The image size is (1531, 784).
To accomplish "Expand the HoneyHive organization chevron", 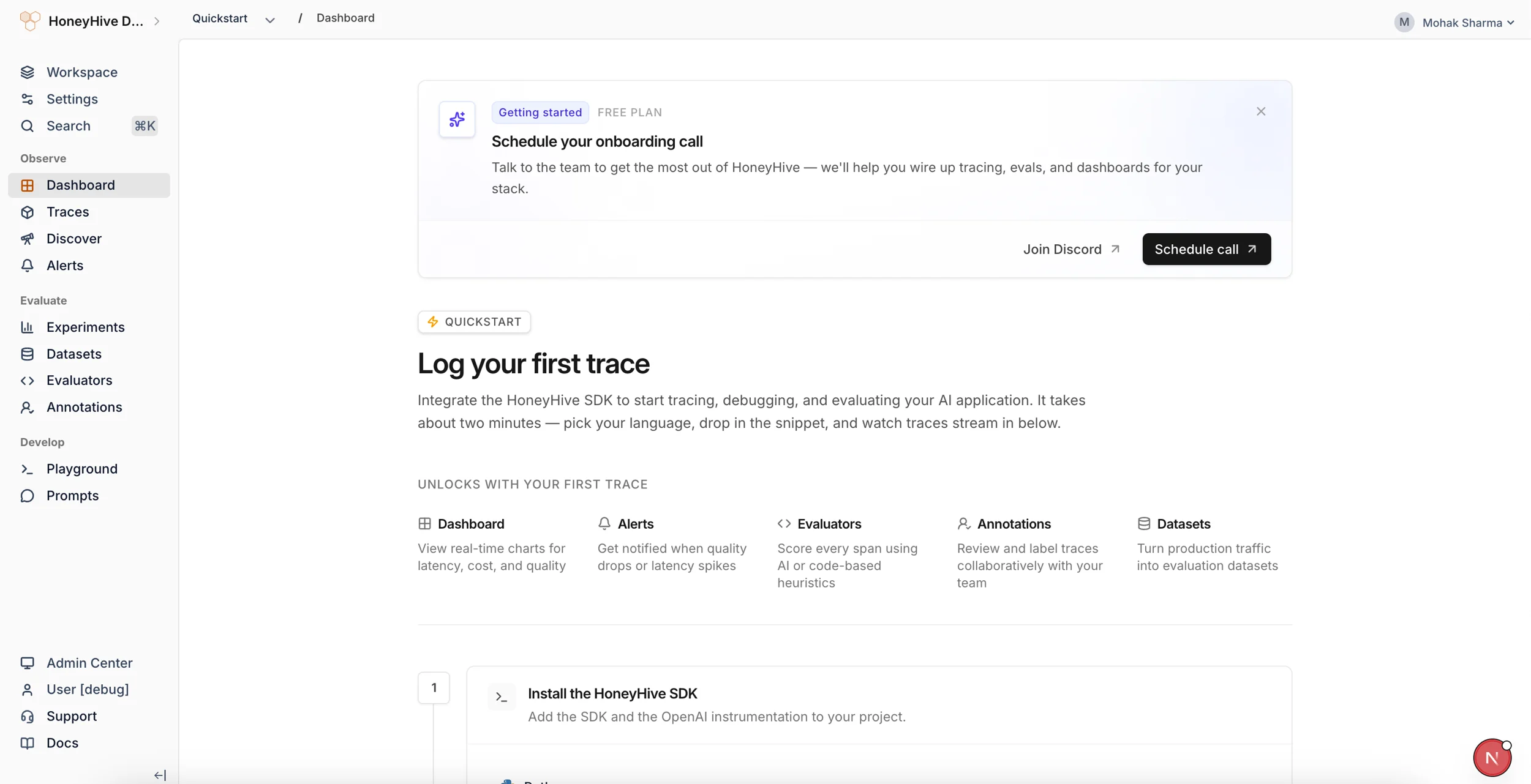I will tap(157, 21).
